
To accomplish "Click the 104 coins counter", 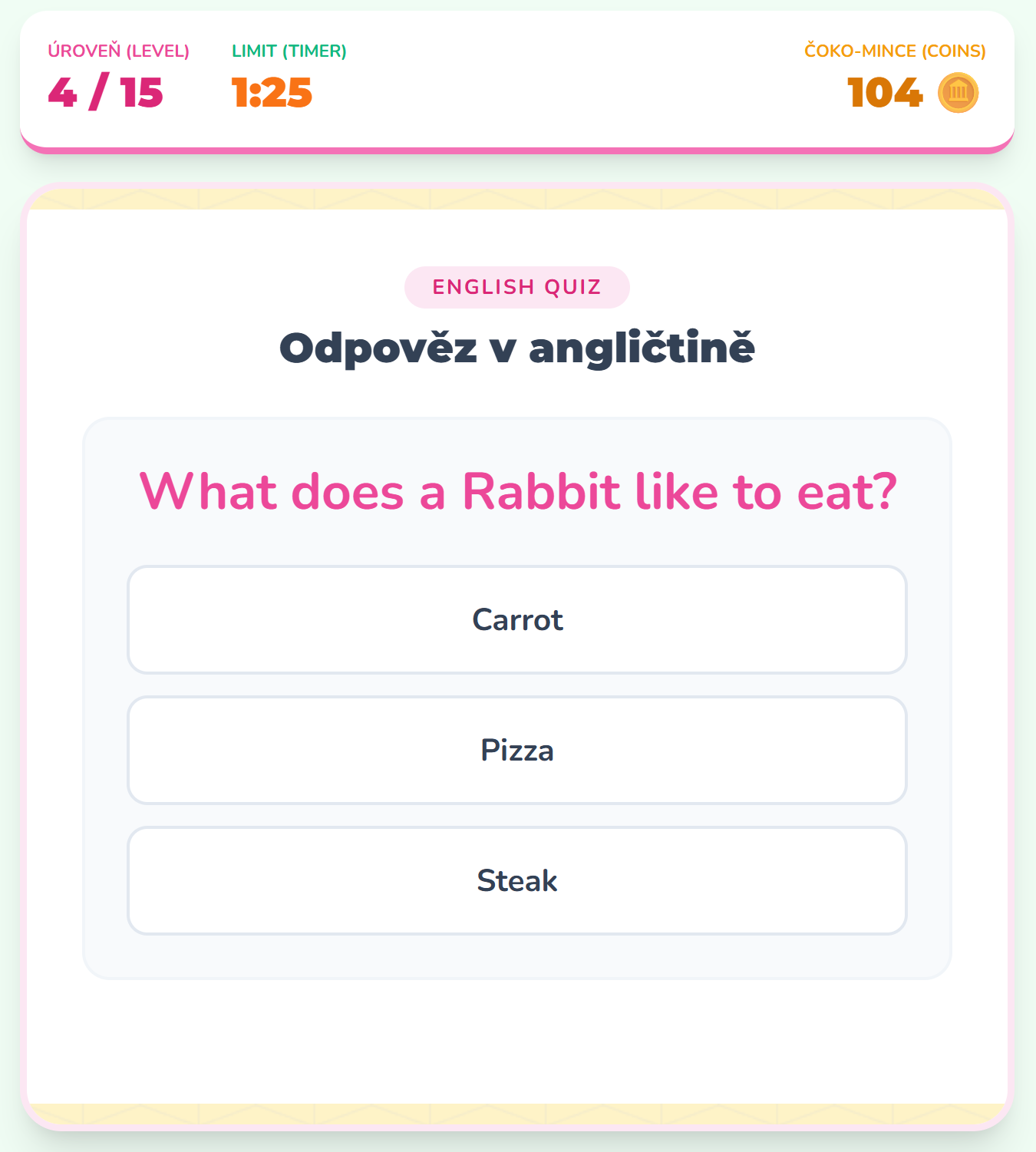I will [885, 93].
